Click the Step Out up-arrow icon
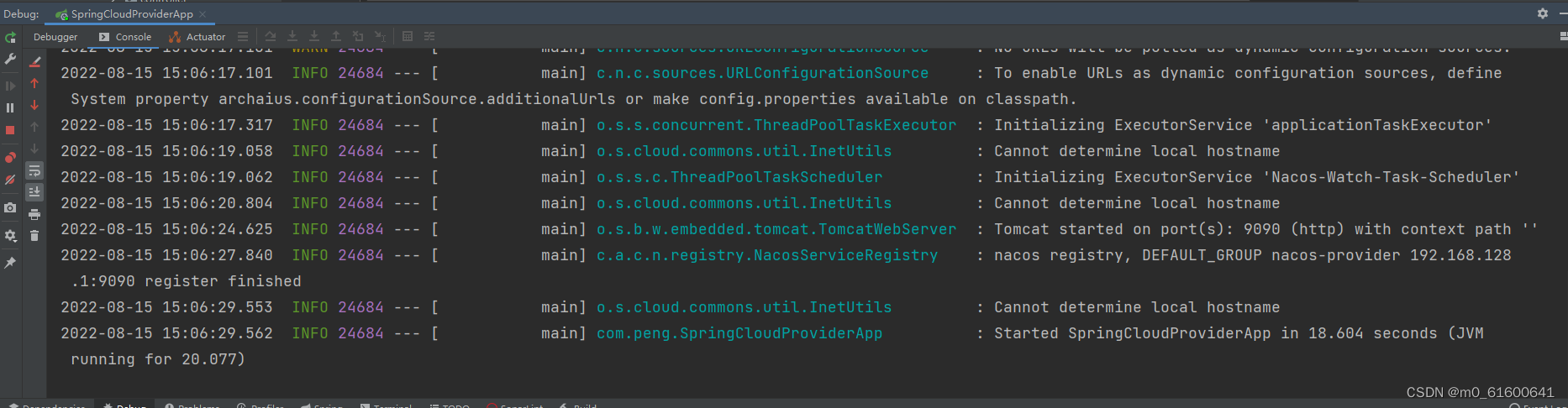The width and height of the screenshot is (1568, 408). pyautogui.click(x=336, y=37)
